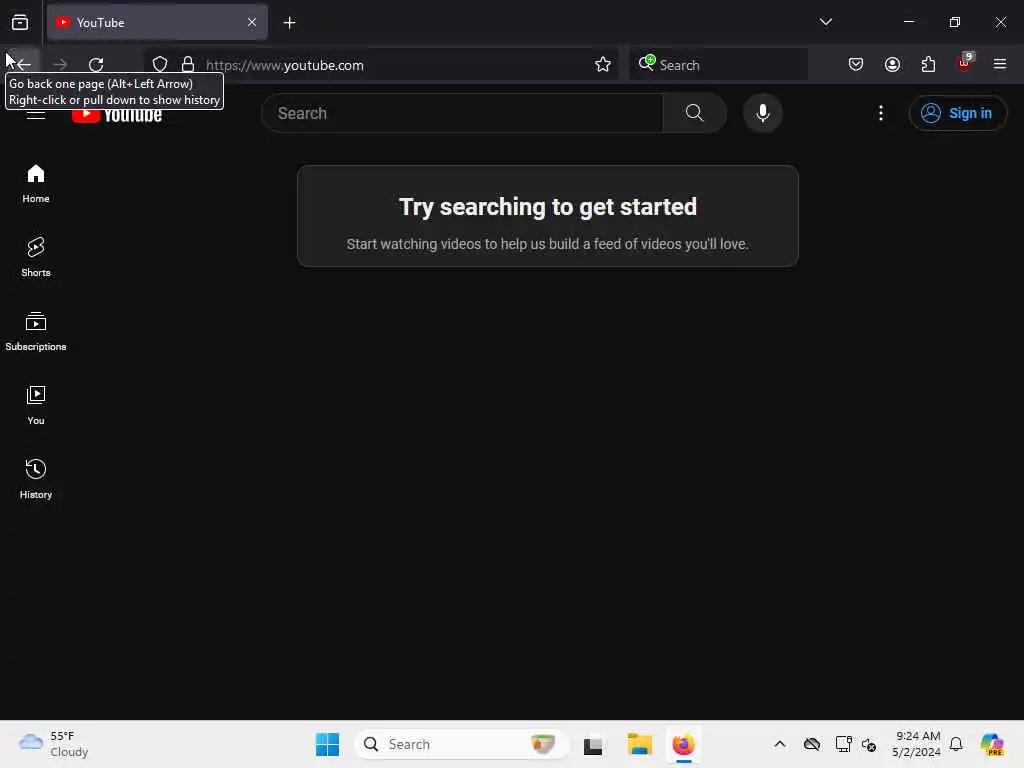This screenshot has height=768, width=1024.
Task: Open Firefox account profile icon
Action: (x=892, y=64)
